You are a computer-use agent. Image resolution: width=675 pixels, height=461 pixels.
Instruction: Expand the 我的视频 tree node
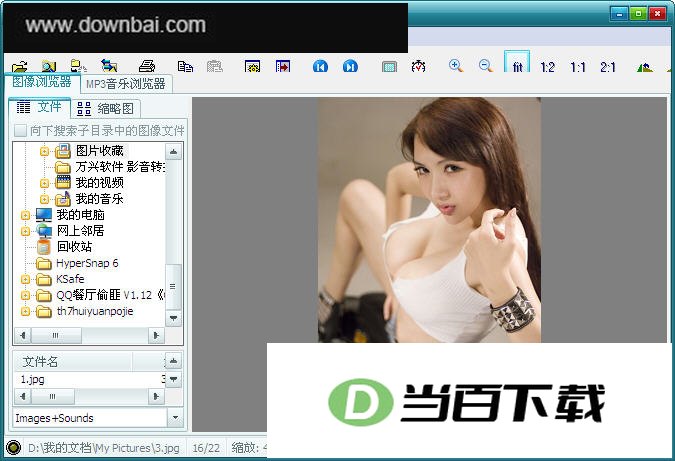click(44, 183)
